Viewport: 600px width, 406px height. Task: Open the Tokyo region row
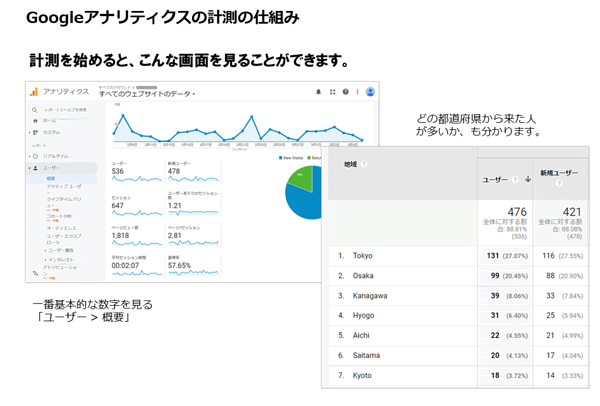(458, 256)
